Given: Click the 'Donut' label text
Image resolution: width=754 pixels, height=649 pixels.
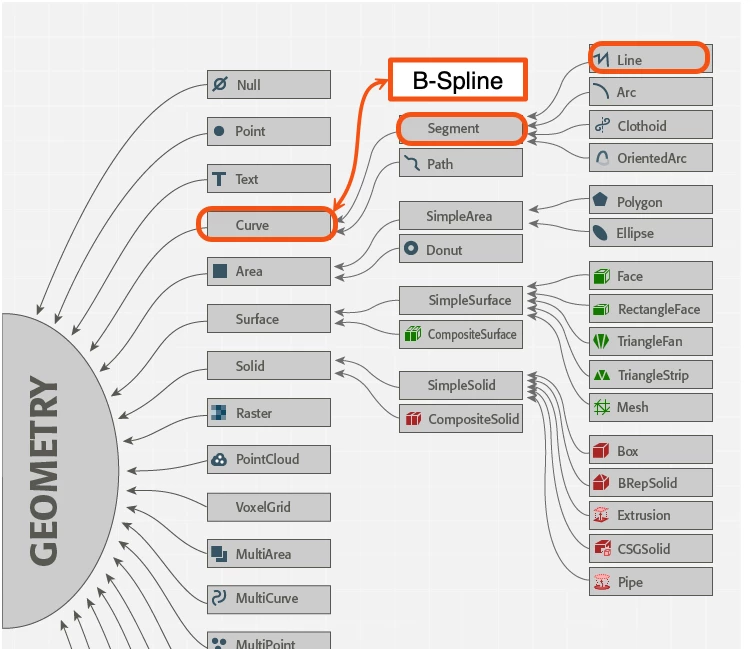Looking at the screenshot, I should pyautogui.click(x=444, y=250).
